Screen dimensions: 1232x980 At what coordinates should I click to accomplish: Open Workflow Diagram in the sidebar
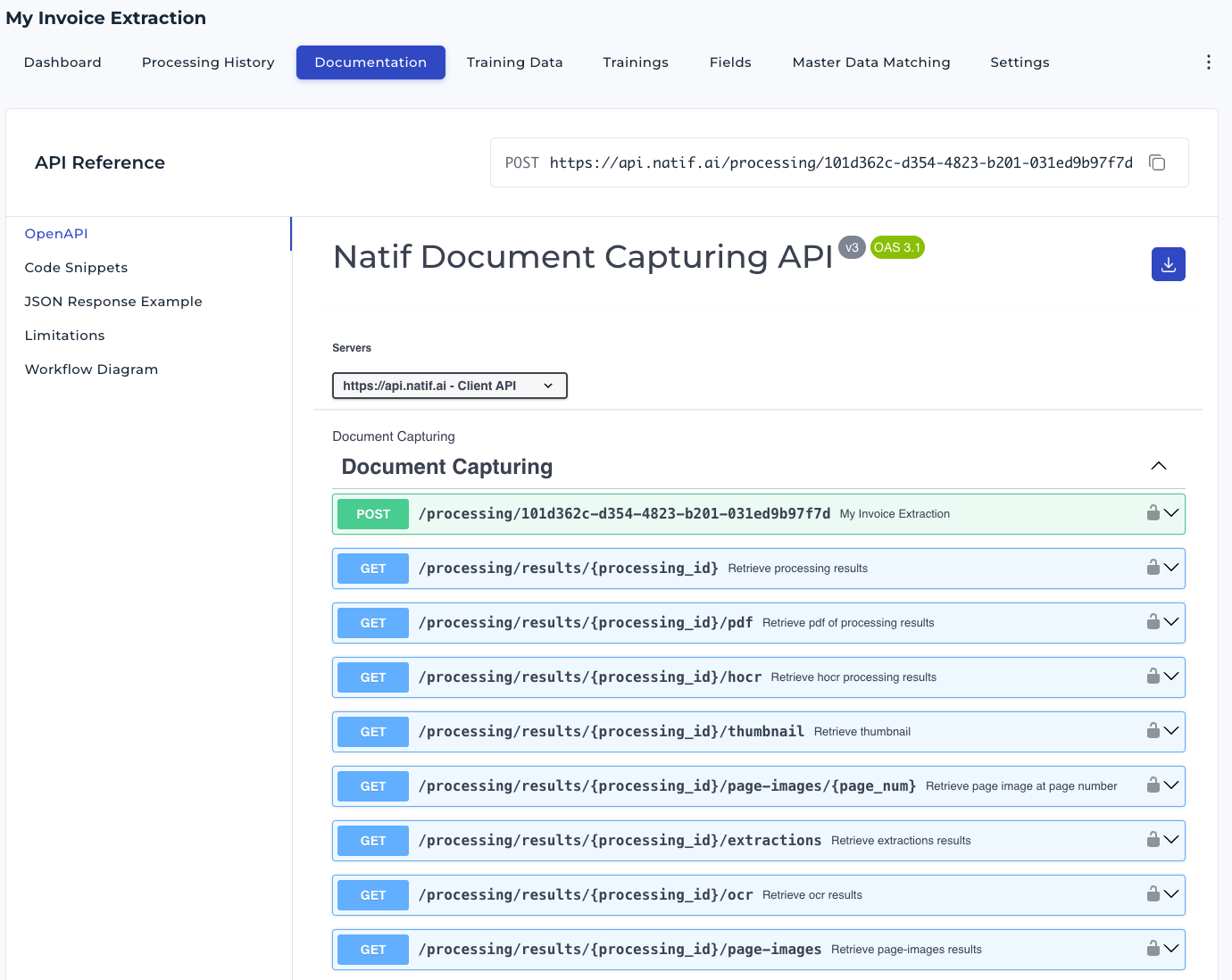pyautogui.click(x=91, y=370)
